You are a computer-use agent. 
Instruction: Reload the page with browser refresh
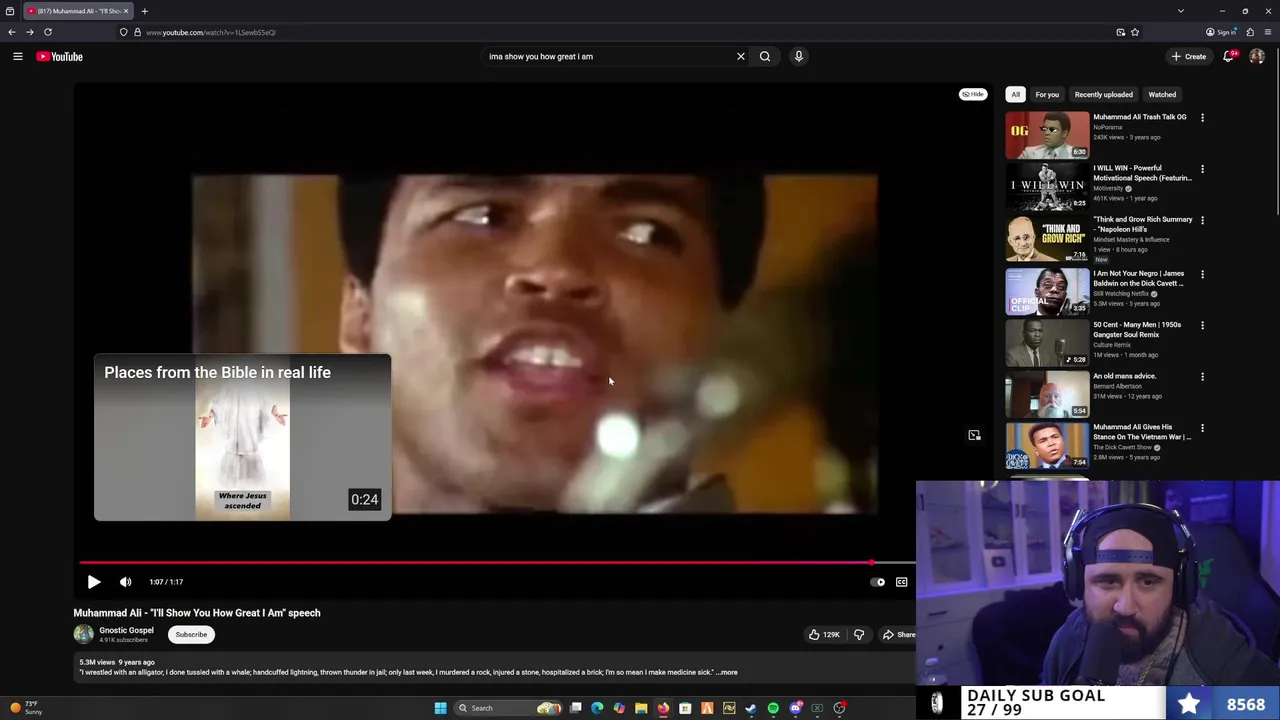[47, 32]
